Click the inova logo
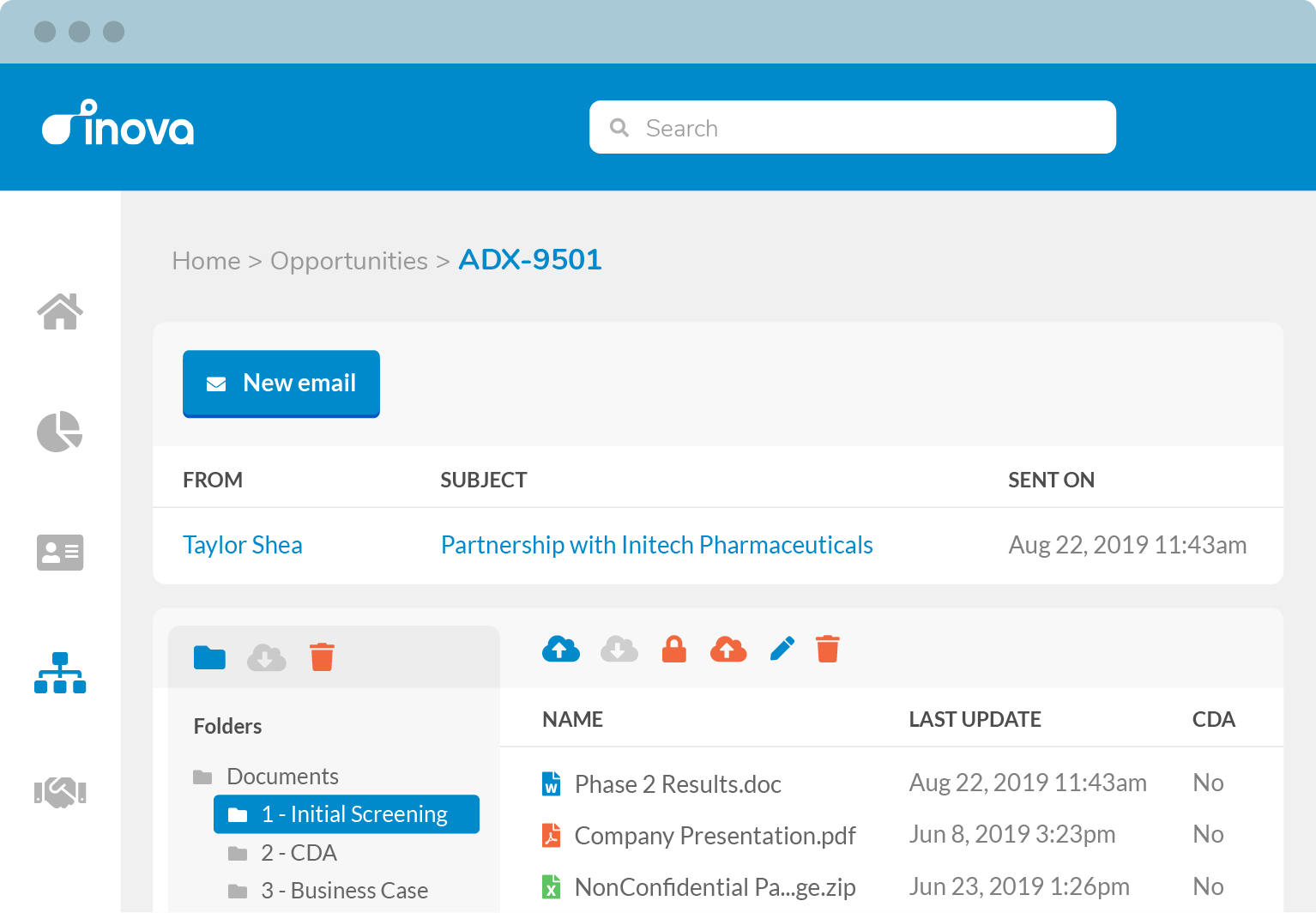1316x913 pixels. 118,123
